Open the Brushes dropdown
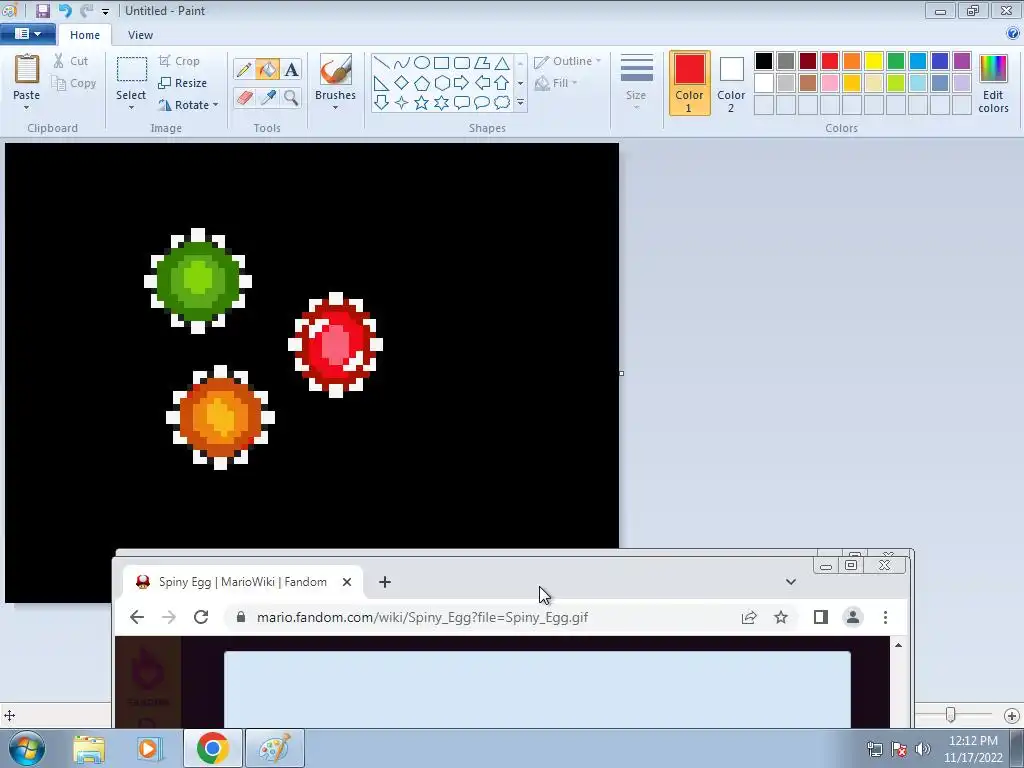Image resolution: width=1024 pixels, height=768 pixels. coord(335,107)
